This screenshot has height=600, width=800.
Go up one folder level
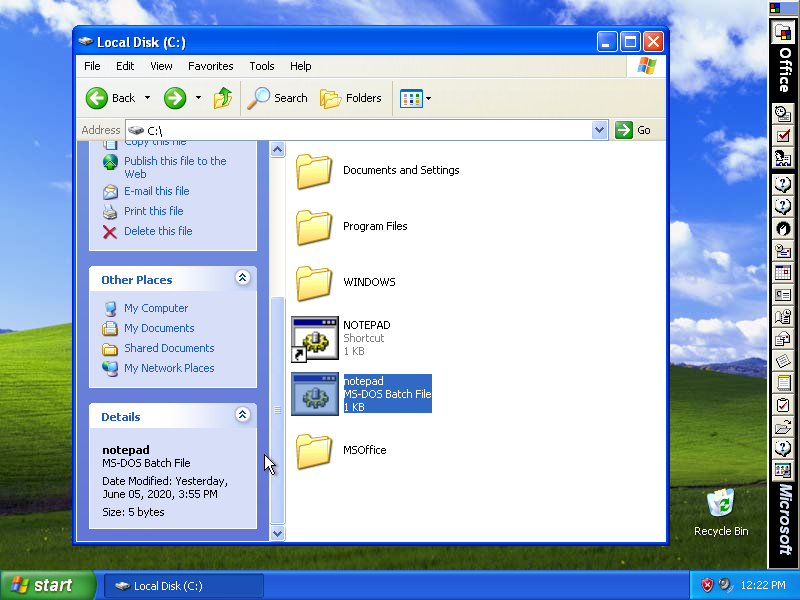(x=223, y=98)
